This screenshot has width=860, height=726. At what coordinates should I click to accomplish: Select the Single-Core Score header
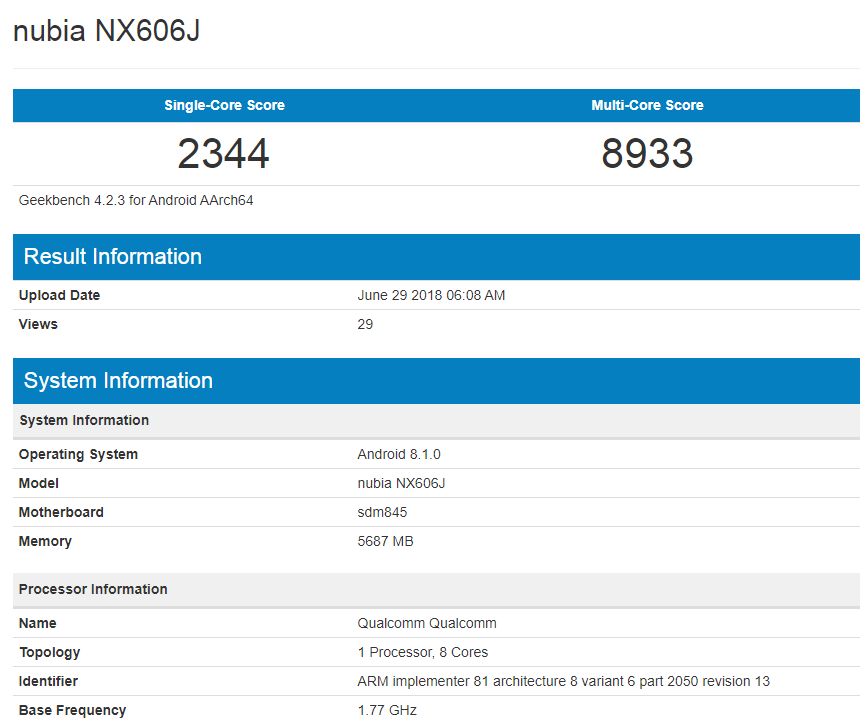[224, 105]
